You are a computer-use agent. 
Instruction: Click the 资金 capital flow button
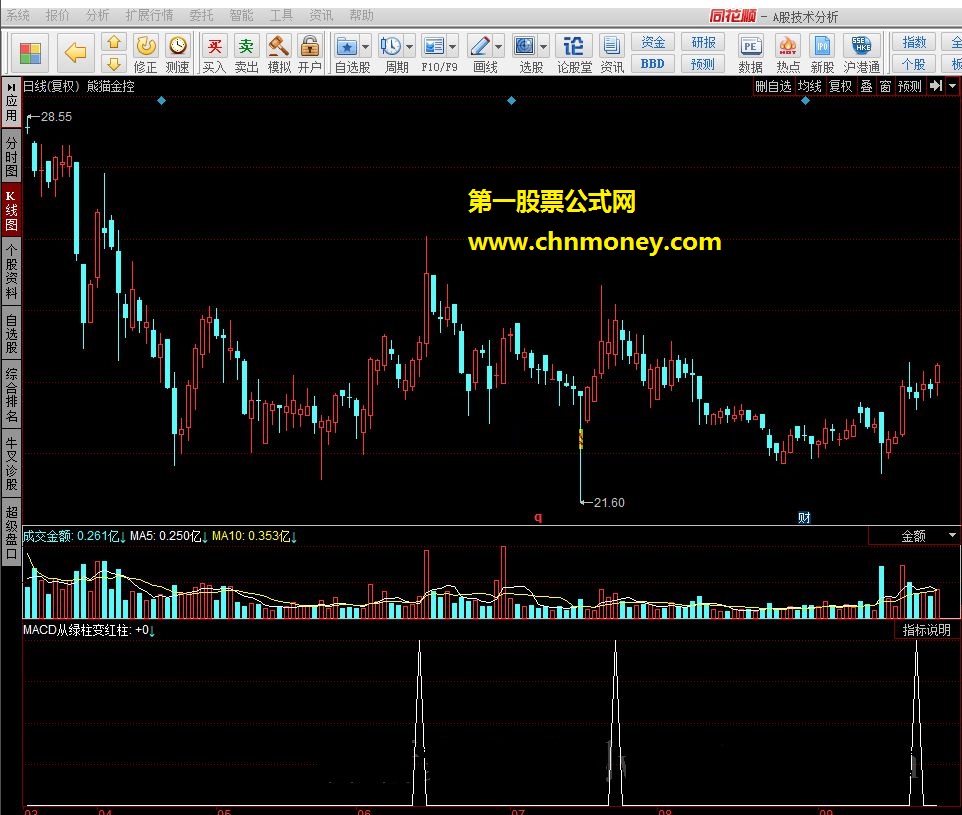pyautogui.click(x=652, y=42)
